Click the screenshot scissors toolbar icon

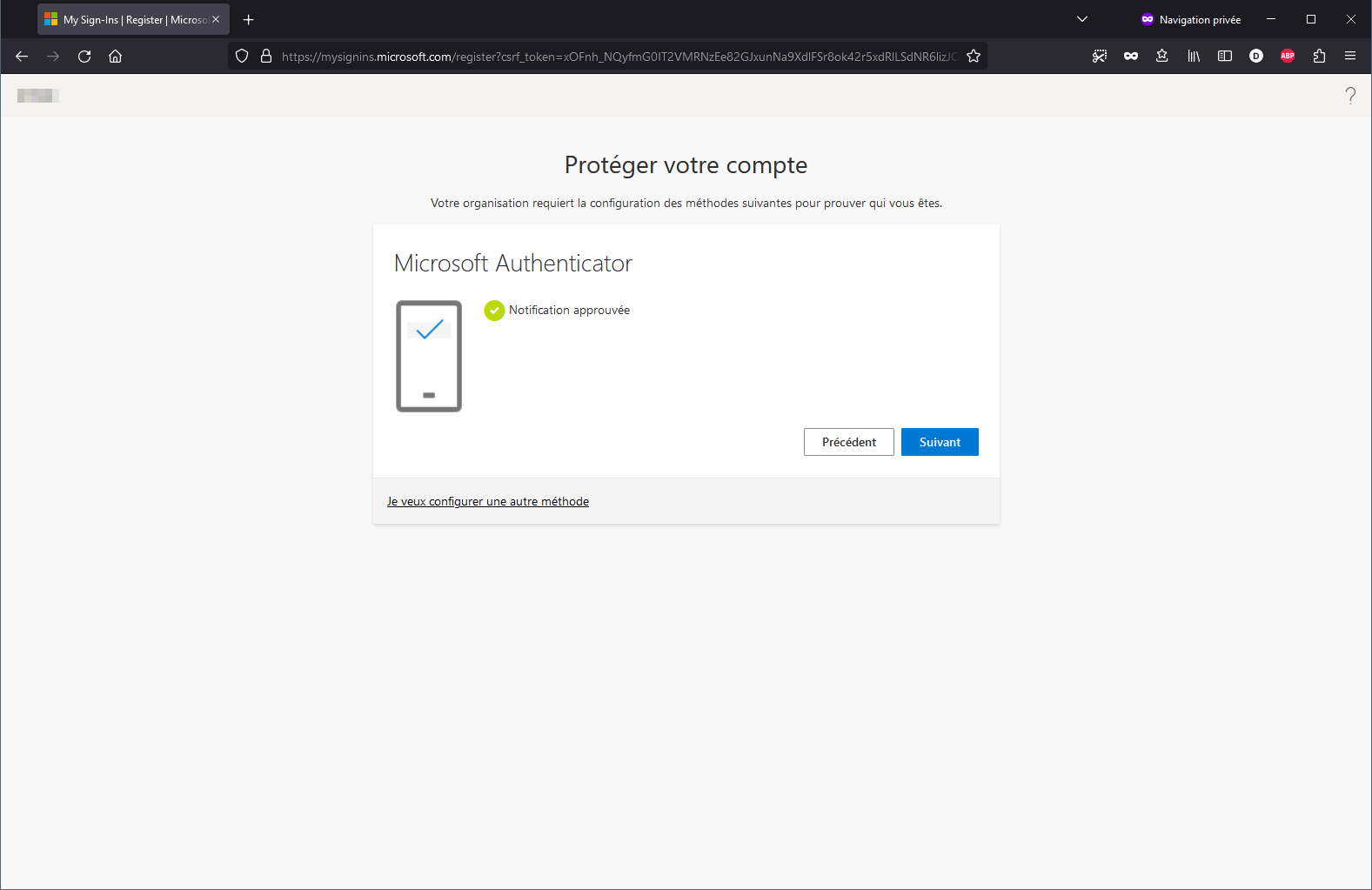pyautogui.click(x=1100, y=57)
